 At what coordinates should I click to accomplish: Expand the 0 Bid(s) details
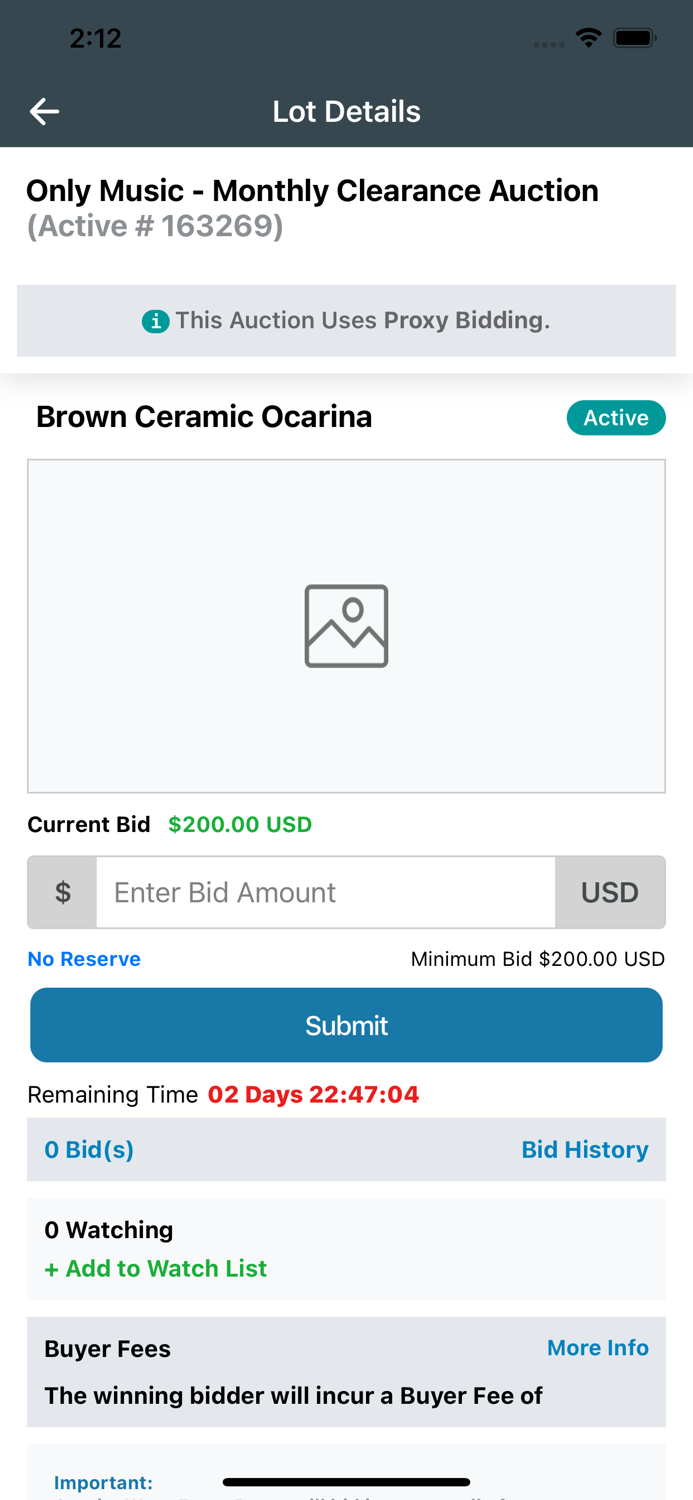[88, 1149]
